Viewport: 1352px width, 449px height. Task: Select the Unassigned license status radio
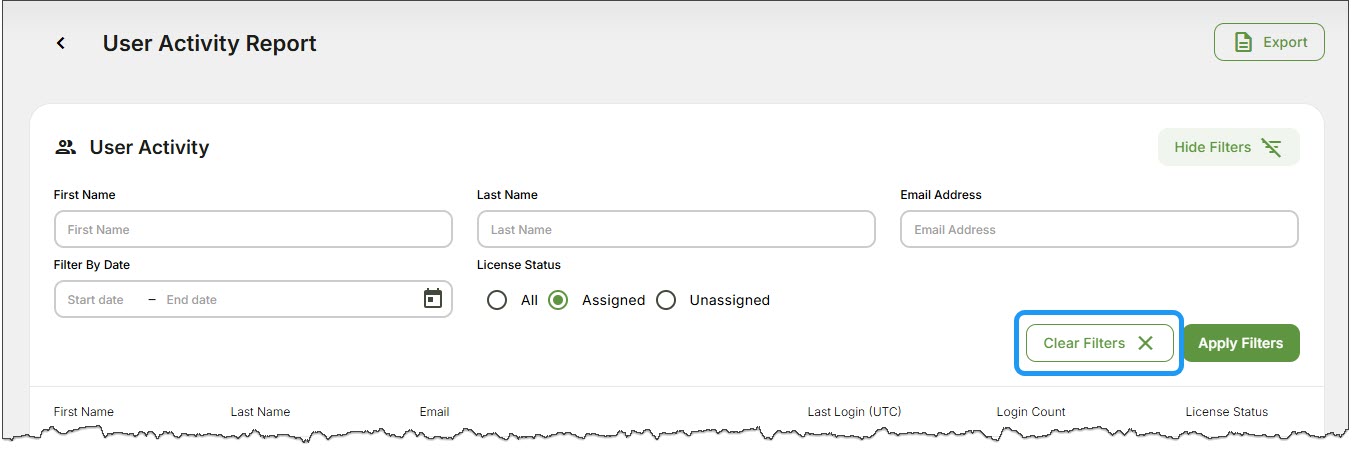tap(666, 300)
